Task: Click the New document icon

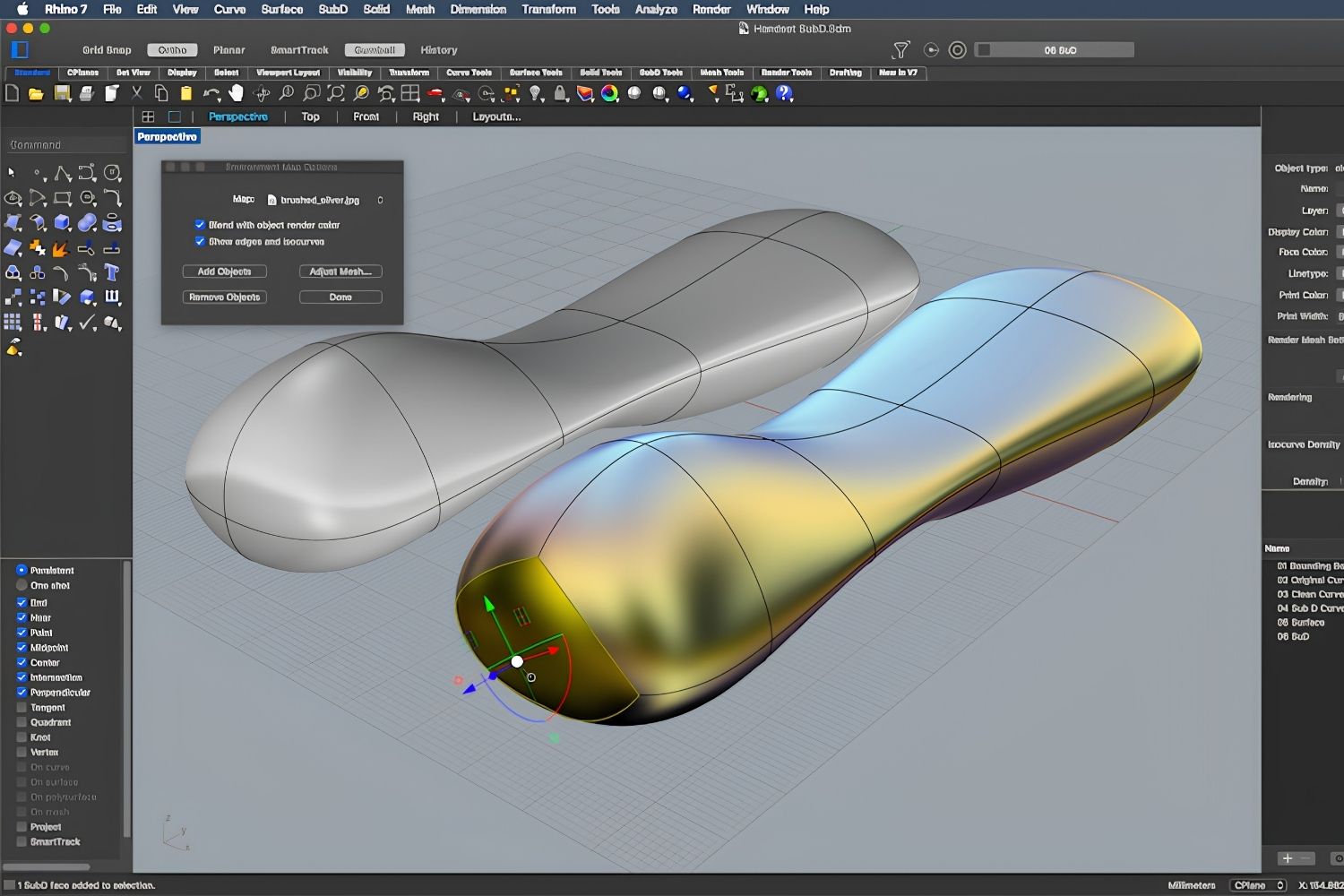Action: 13,93
